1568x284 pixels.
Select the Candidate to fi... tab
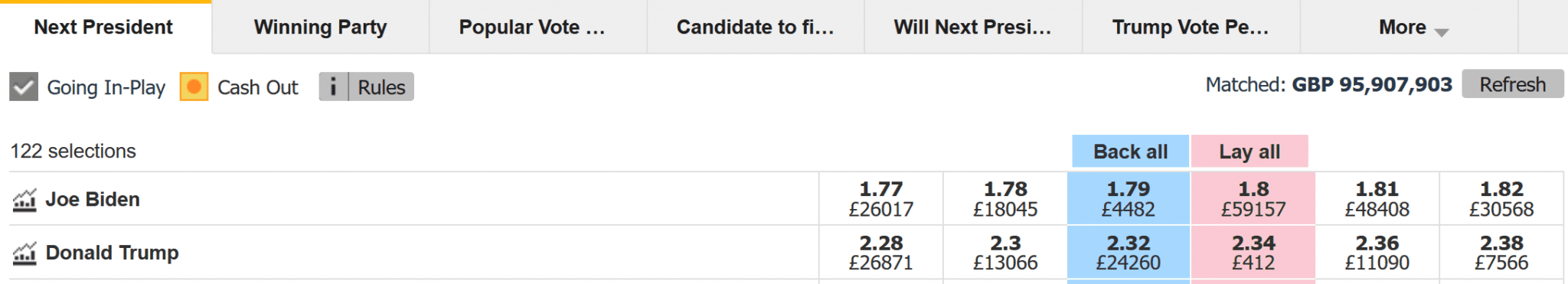[x=756, y=27]
